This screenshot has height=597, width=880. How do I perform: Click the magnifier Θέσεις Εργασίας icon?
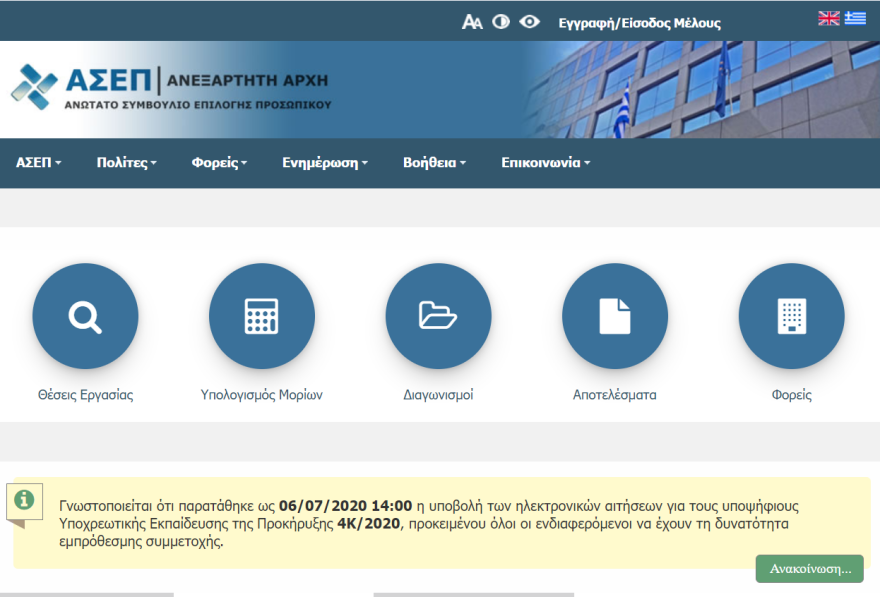pyautogui.click(x=85, y=317)
